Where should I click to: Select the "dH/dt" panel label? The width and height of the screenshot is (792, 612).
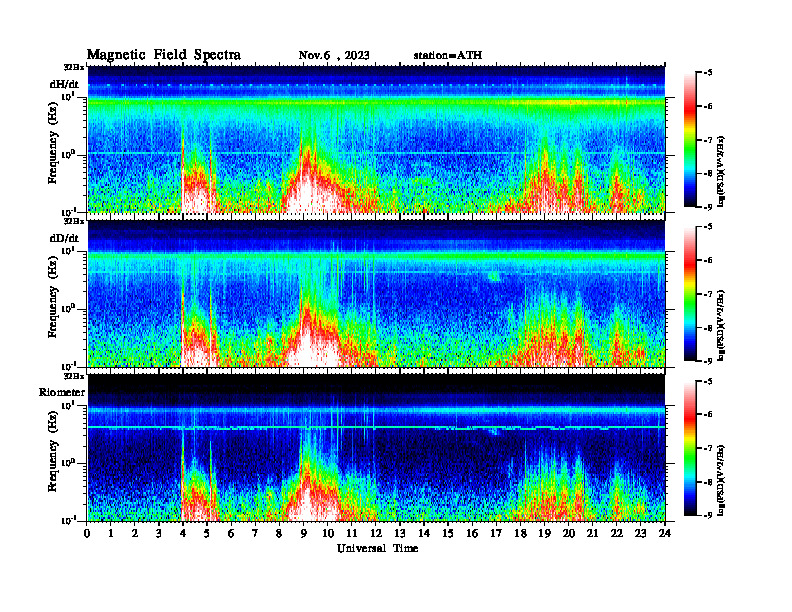coord(64,84)
